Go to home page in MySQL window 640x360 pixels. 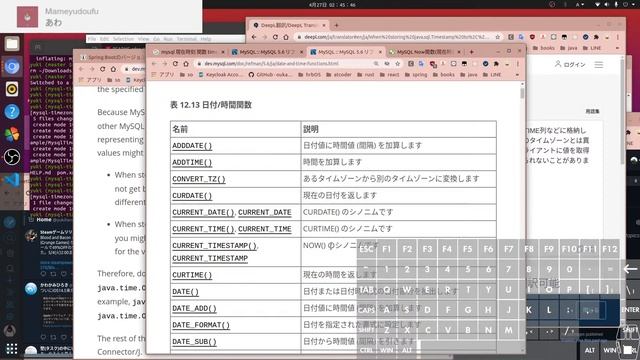(186, 64)
